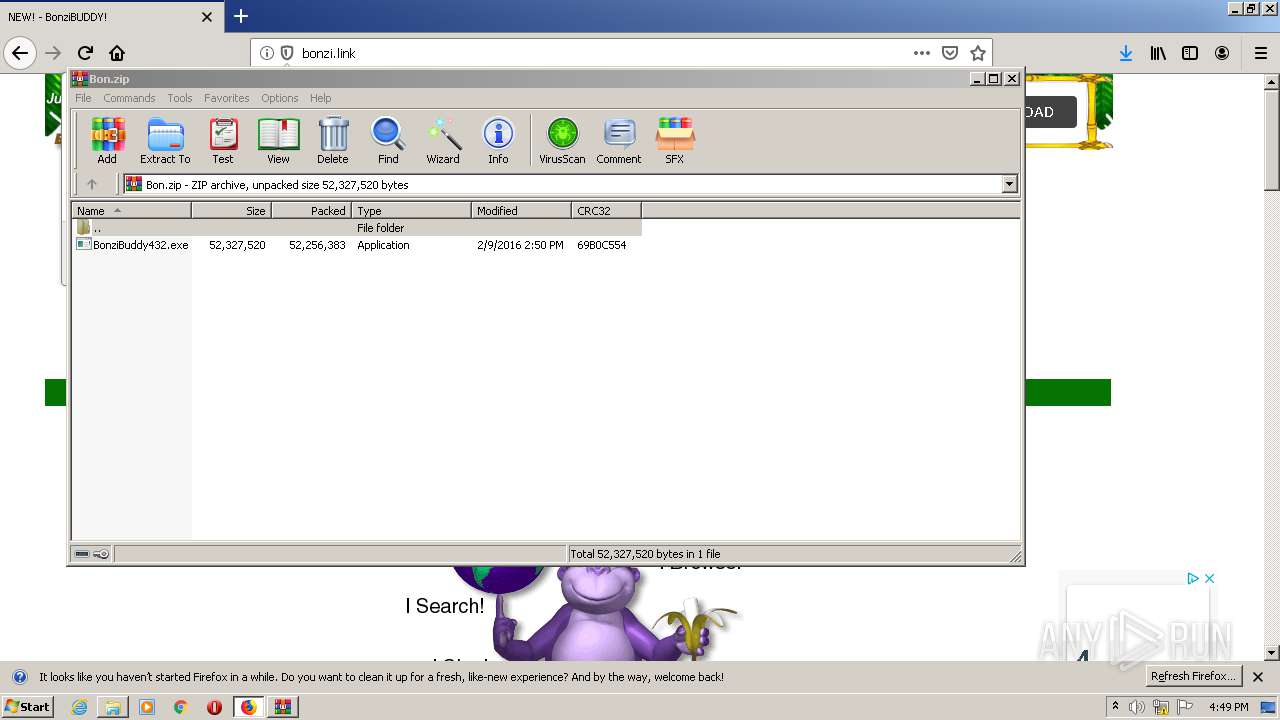Sort by Packed column header
The height and width of the screenshot is (720, 1280).
[x=311, y=211]
